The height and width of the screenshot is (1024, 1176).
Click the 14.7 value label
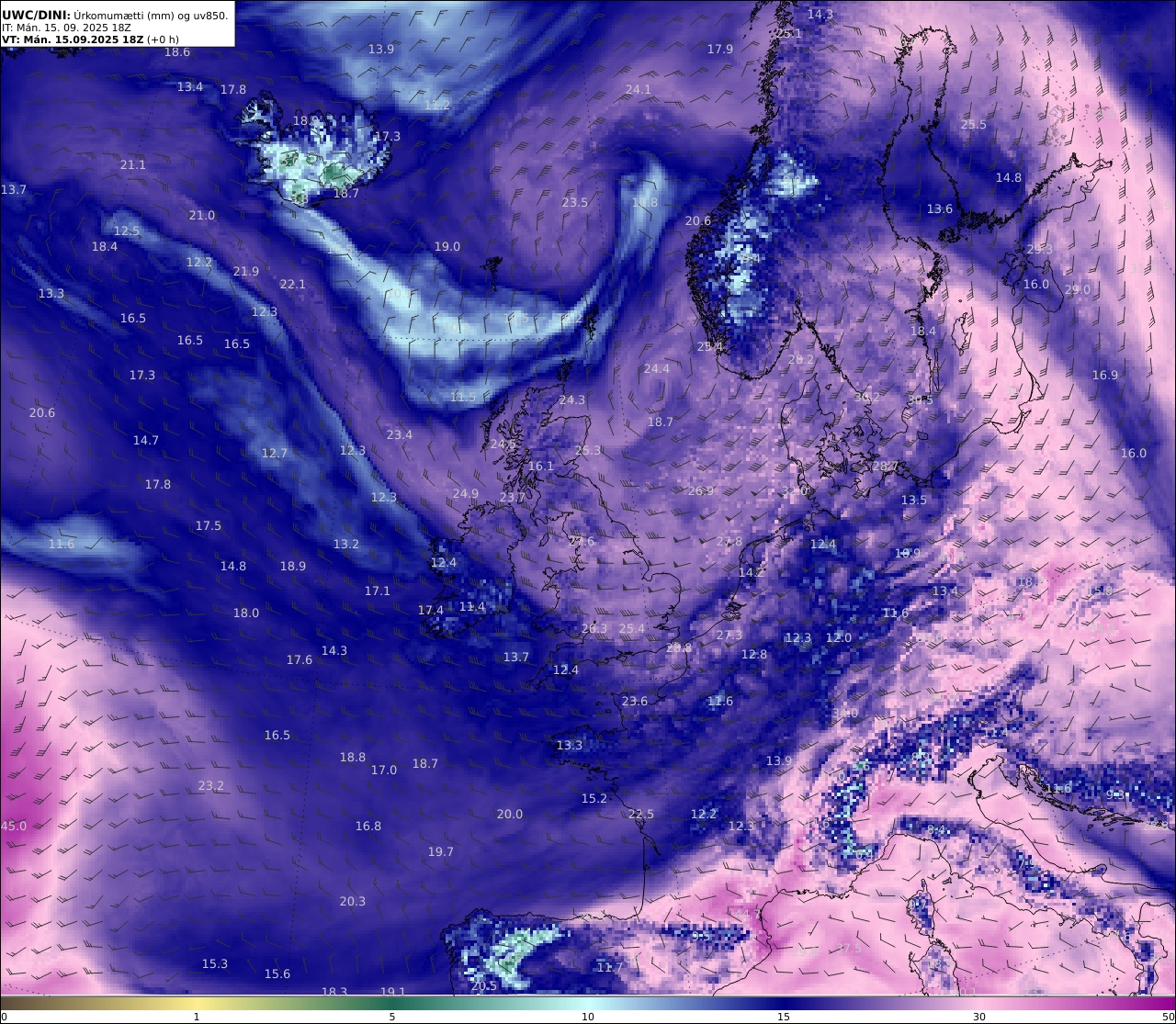point(145,441)
